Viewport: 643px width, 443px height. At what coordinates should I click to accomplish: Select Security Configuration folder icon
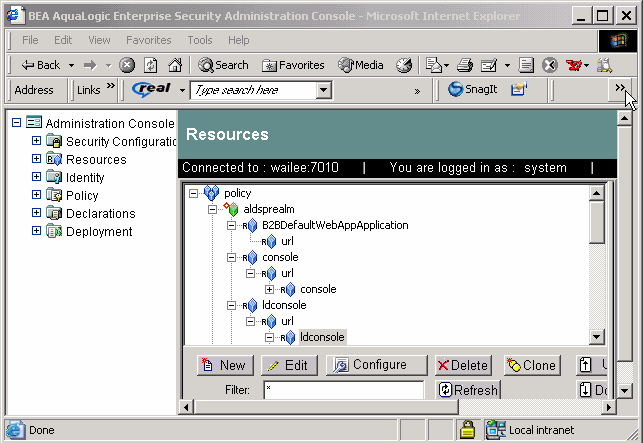54,141
